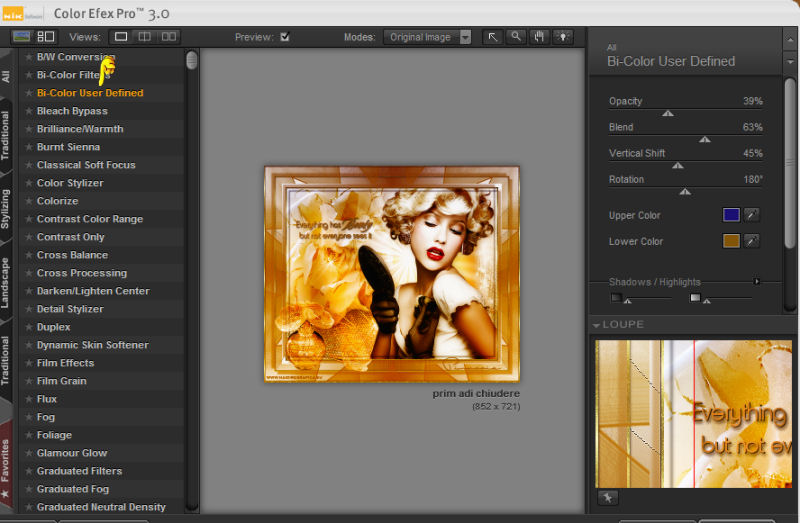Switch to side-by-side preview view
Image resolution: width=800 pixels, height=523 pixels.
(x=168, y=37)
